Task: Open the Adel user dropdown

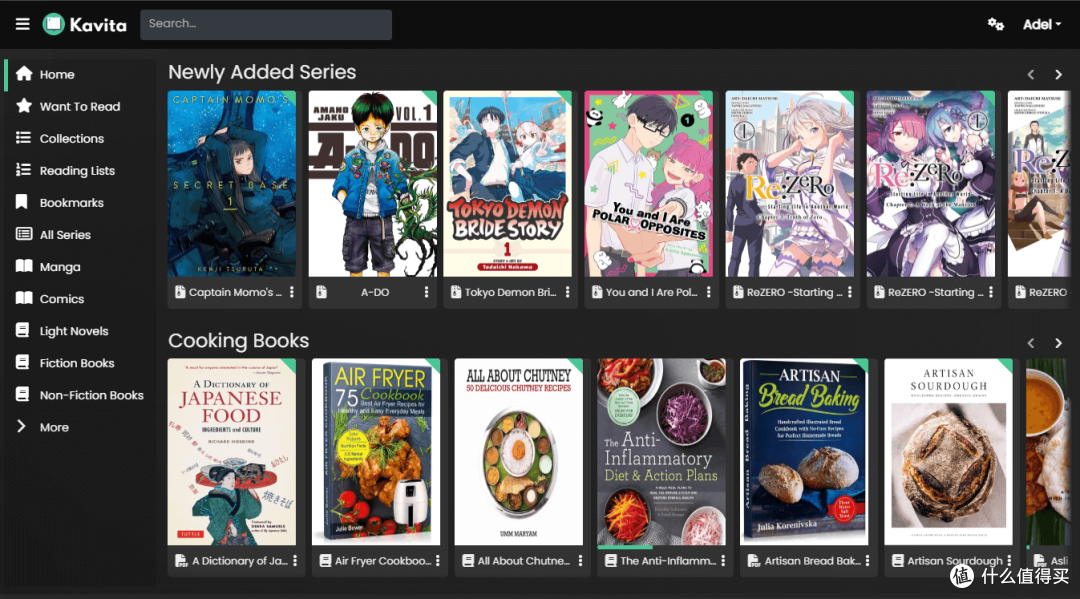Action: tap(1041, 24)
